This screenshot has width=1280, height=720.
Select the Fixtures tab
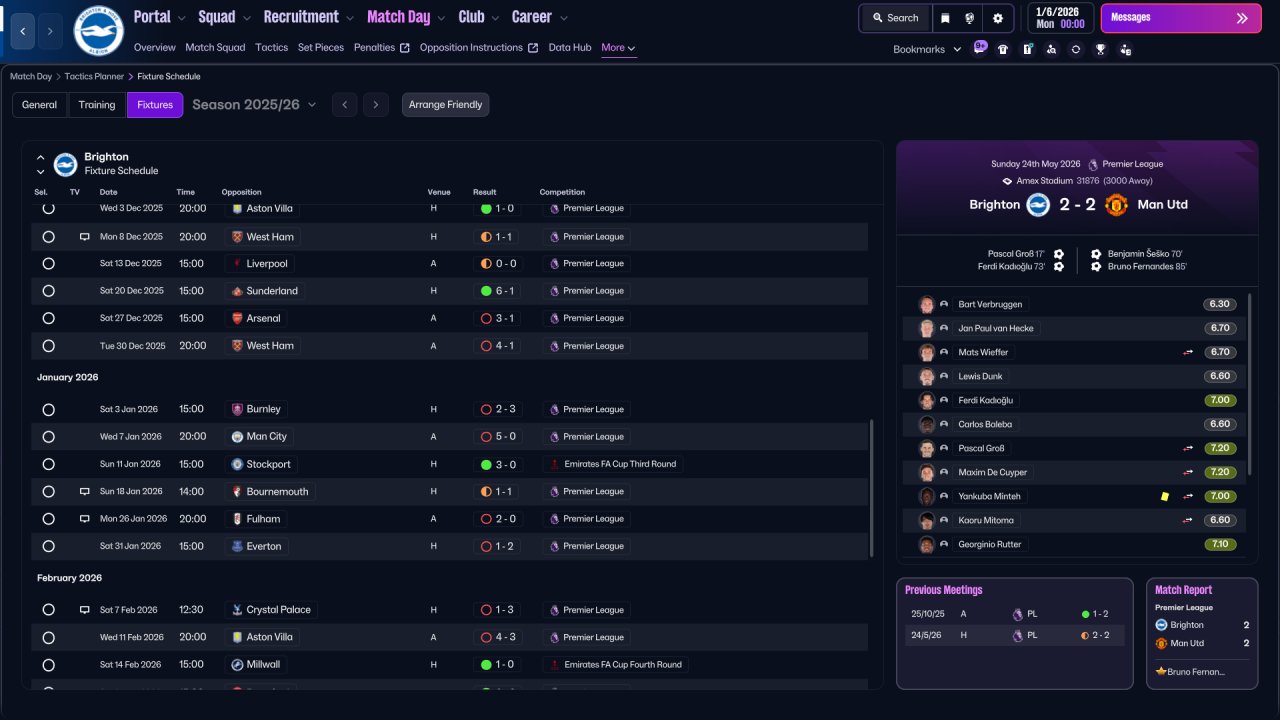pyautogui.click(x=155, y=105)
